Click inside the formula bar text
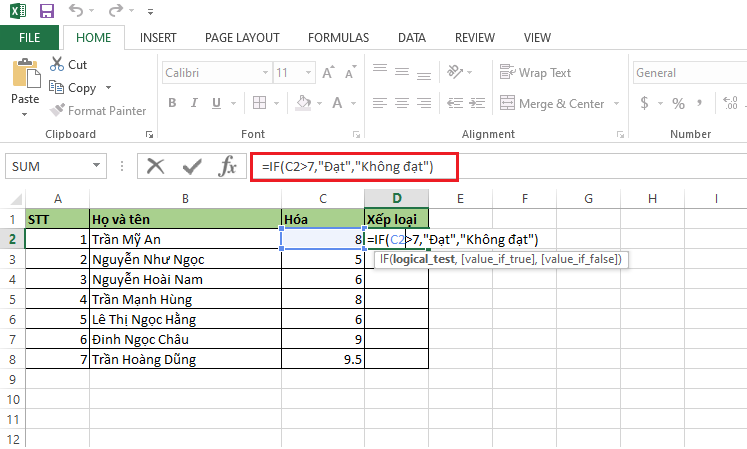Screen dimensions: 747x449 point(347,166)
